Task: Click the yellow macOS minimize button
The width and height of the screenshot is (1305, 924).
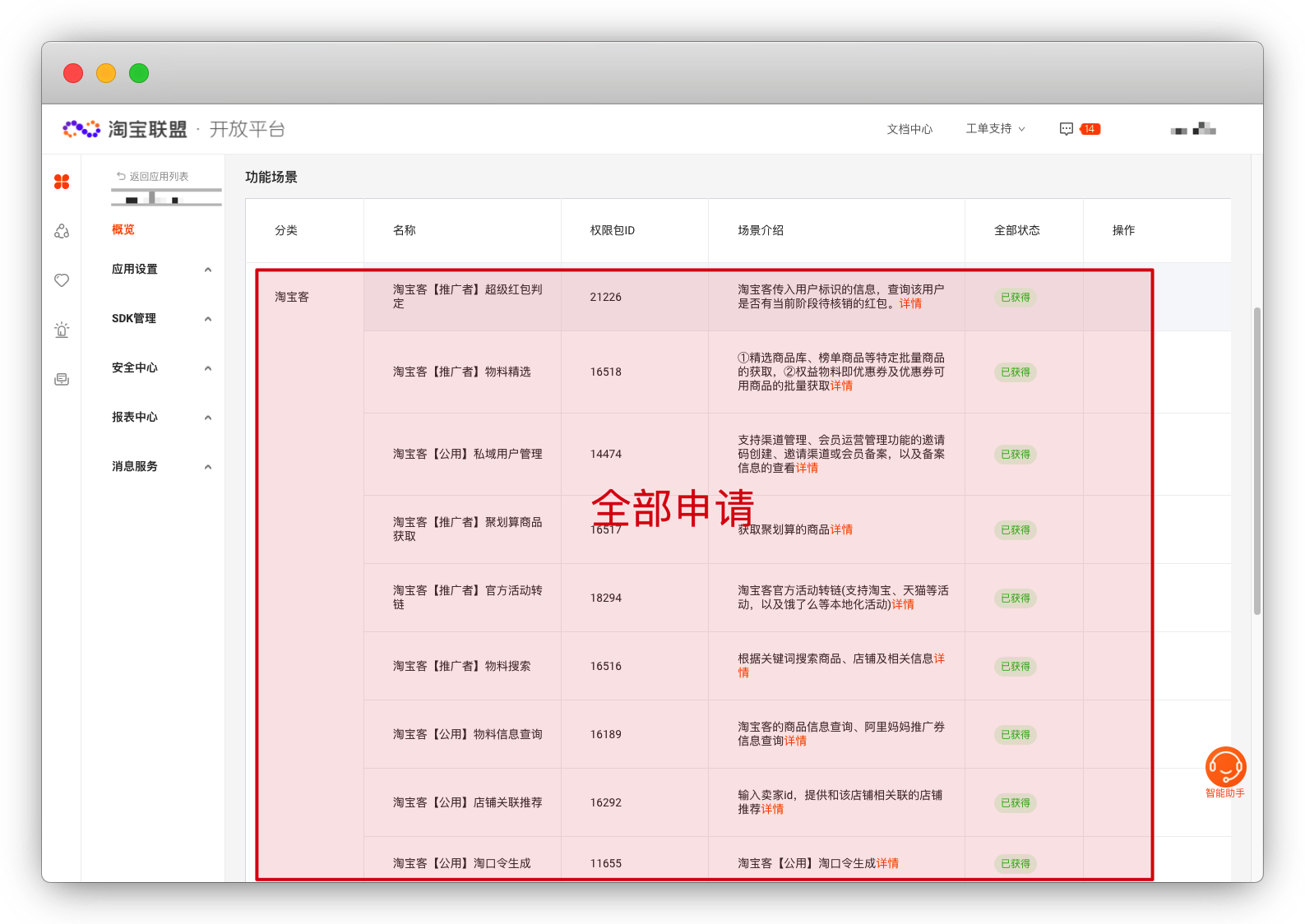Action: pyautogui.click(x=106, y=73)
